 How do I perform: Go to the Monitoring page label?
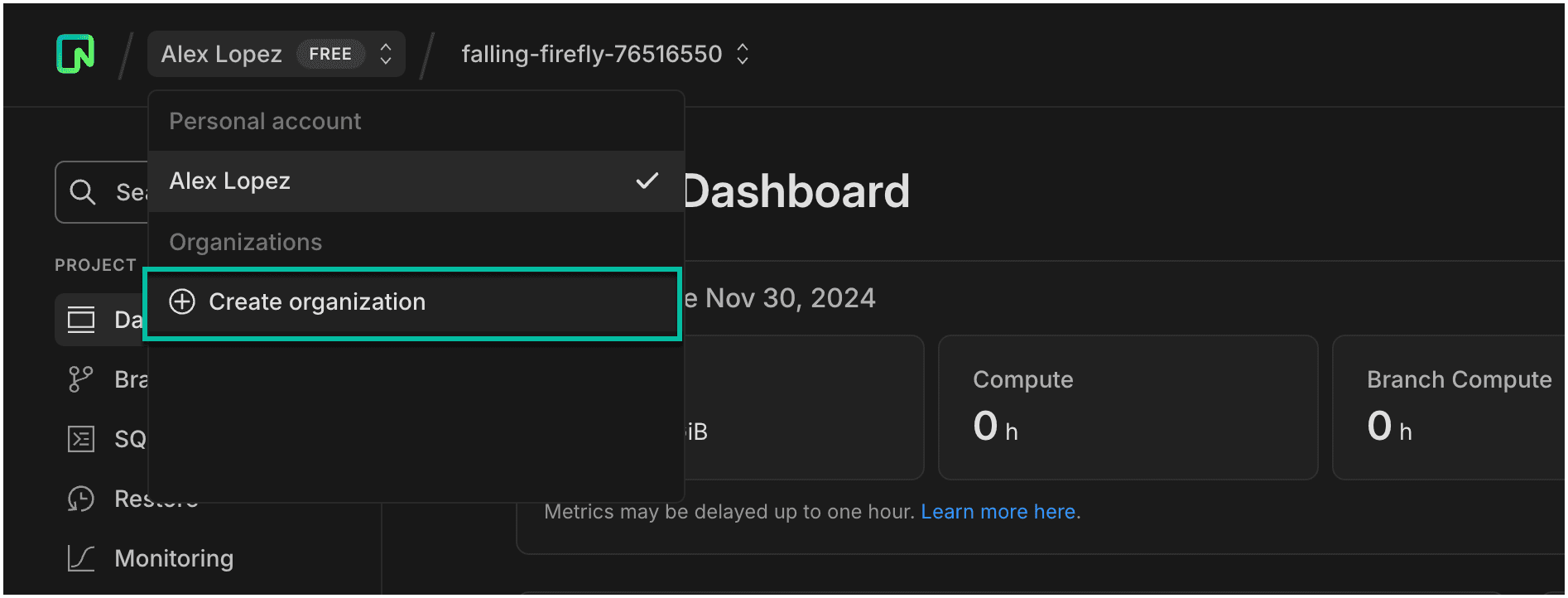click(174, 558)
